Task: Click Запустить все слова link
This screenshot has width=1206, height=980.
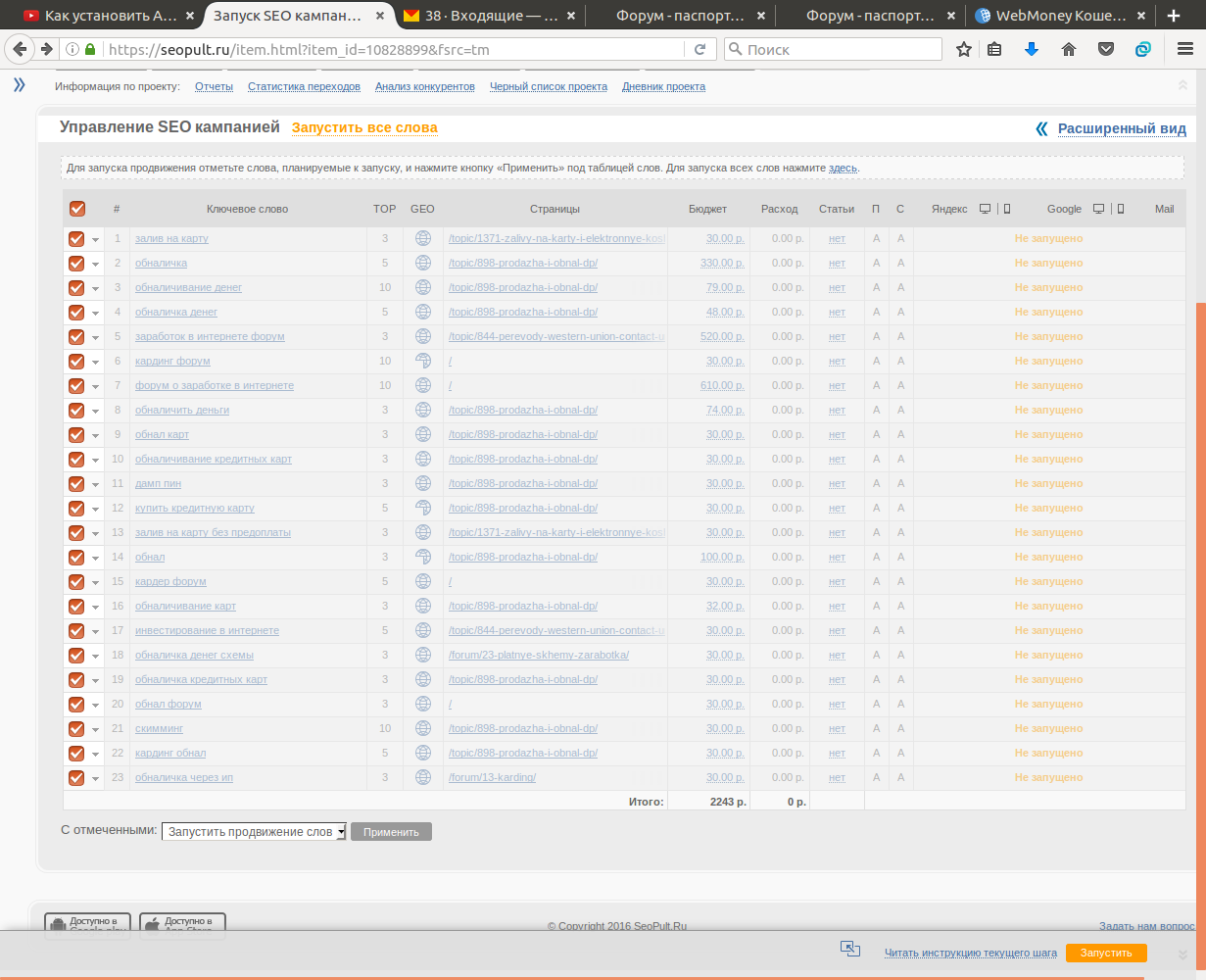Action: (364, 127)
